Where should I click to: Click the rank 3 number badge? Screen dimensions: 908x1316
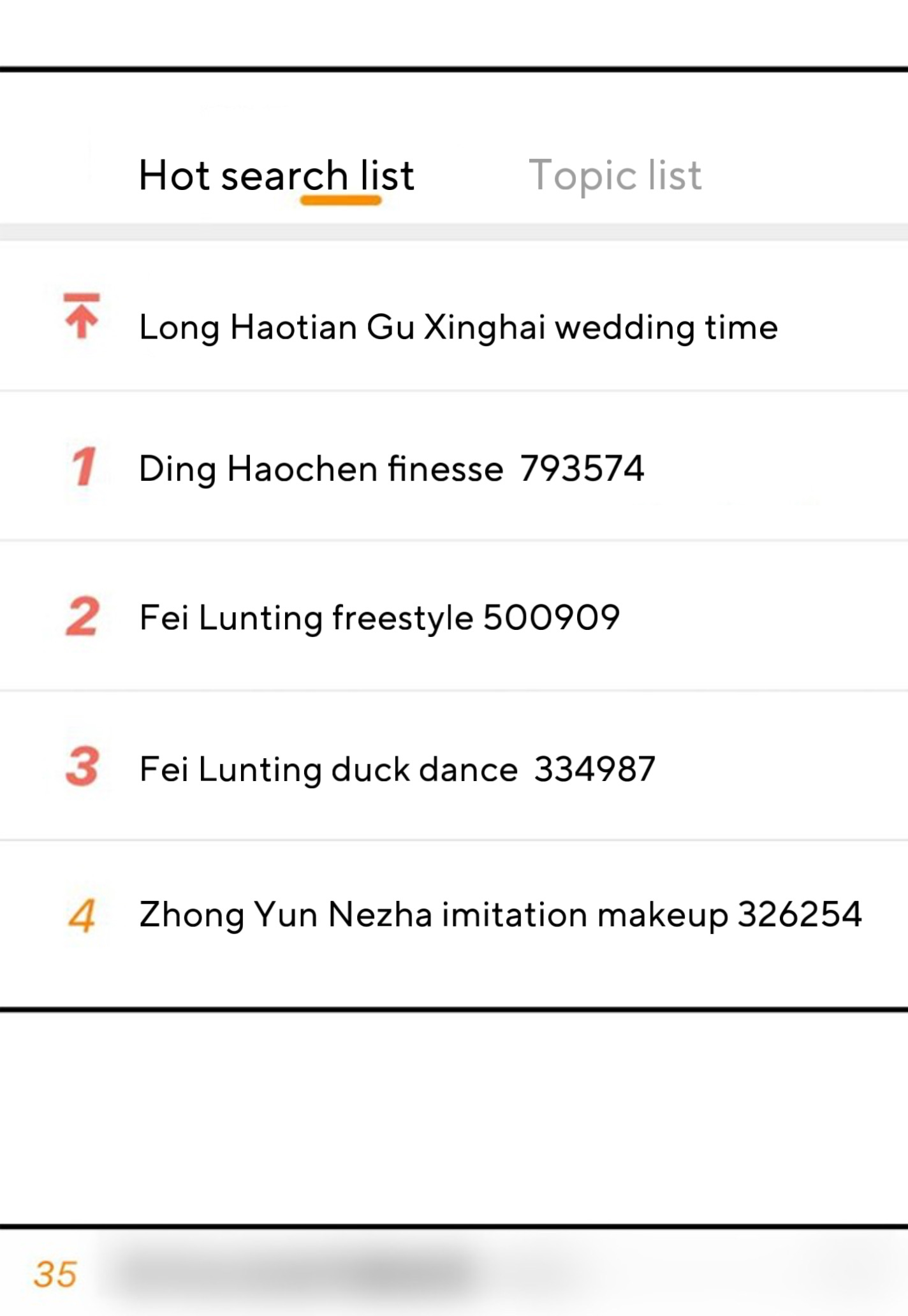[x=82, y=766]
